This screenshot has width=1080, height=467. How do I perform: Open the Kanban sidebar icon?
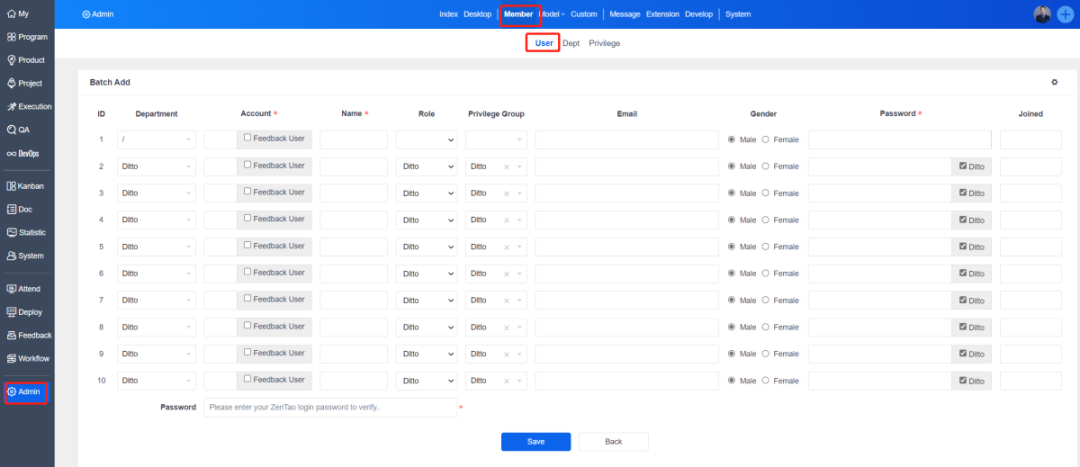26,186
